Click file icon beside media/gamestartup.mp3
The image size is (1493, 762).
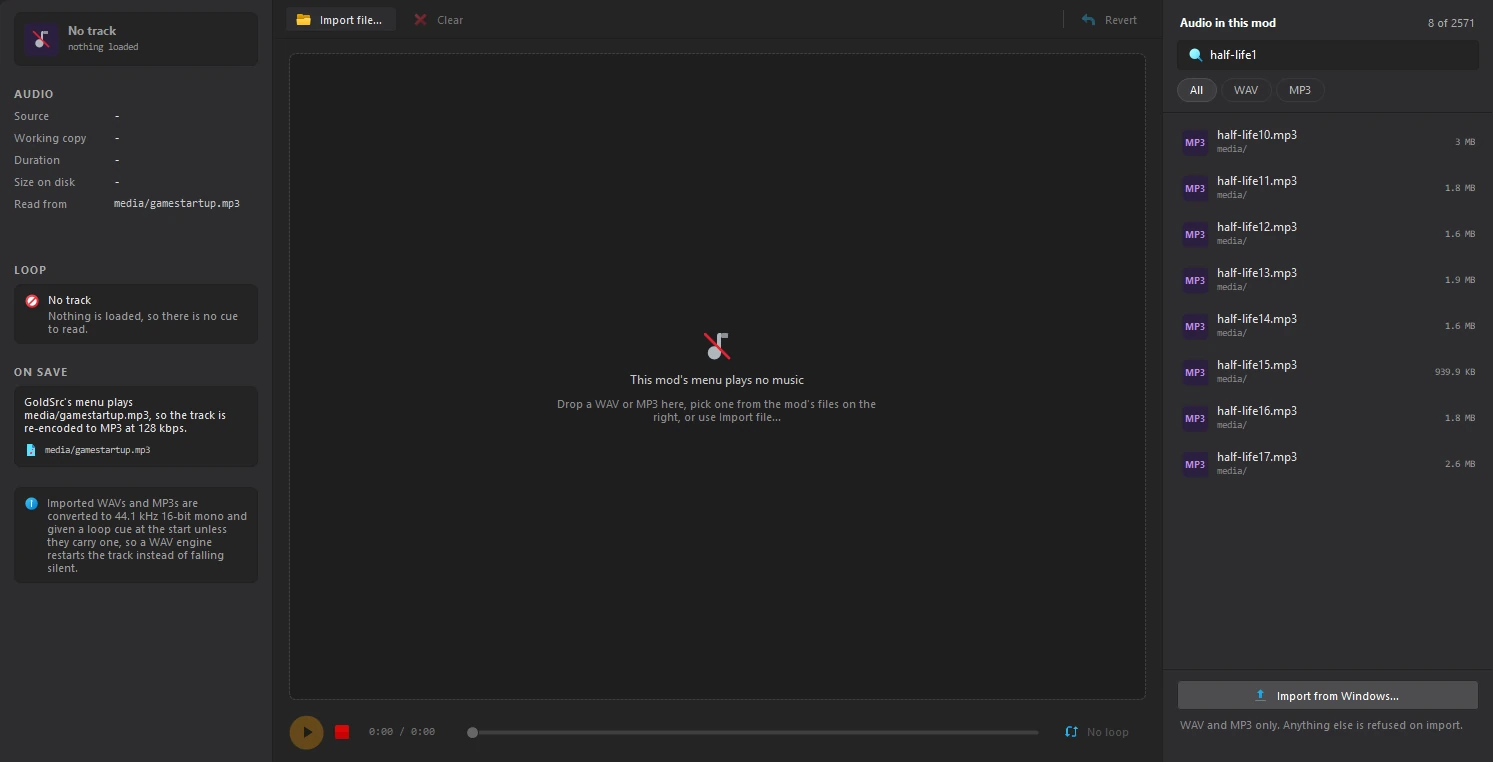pos(31,450)
